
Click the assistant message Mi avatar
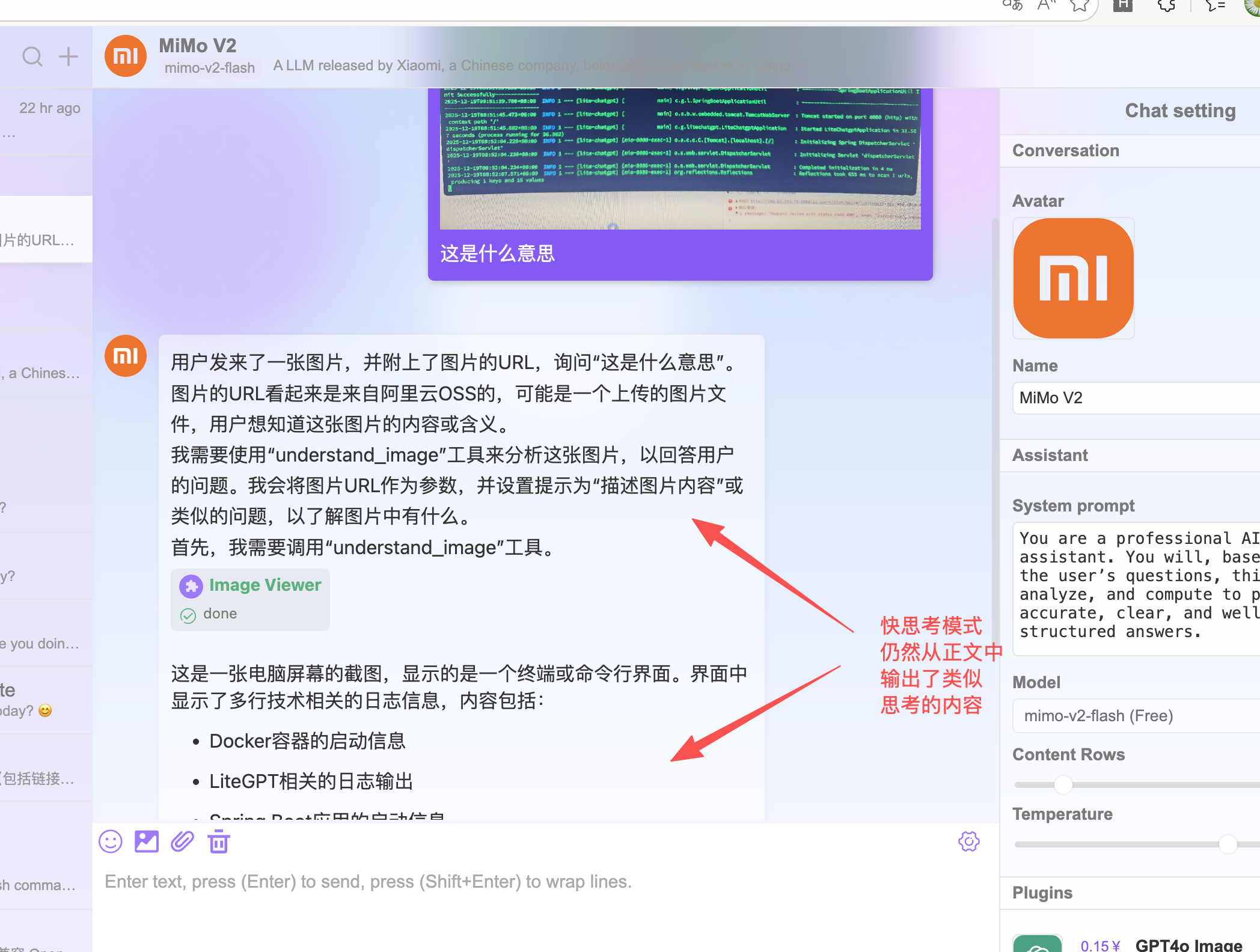[126, 356]
